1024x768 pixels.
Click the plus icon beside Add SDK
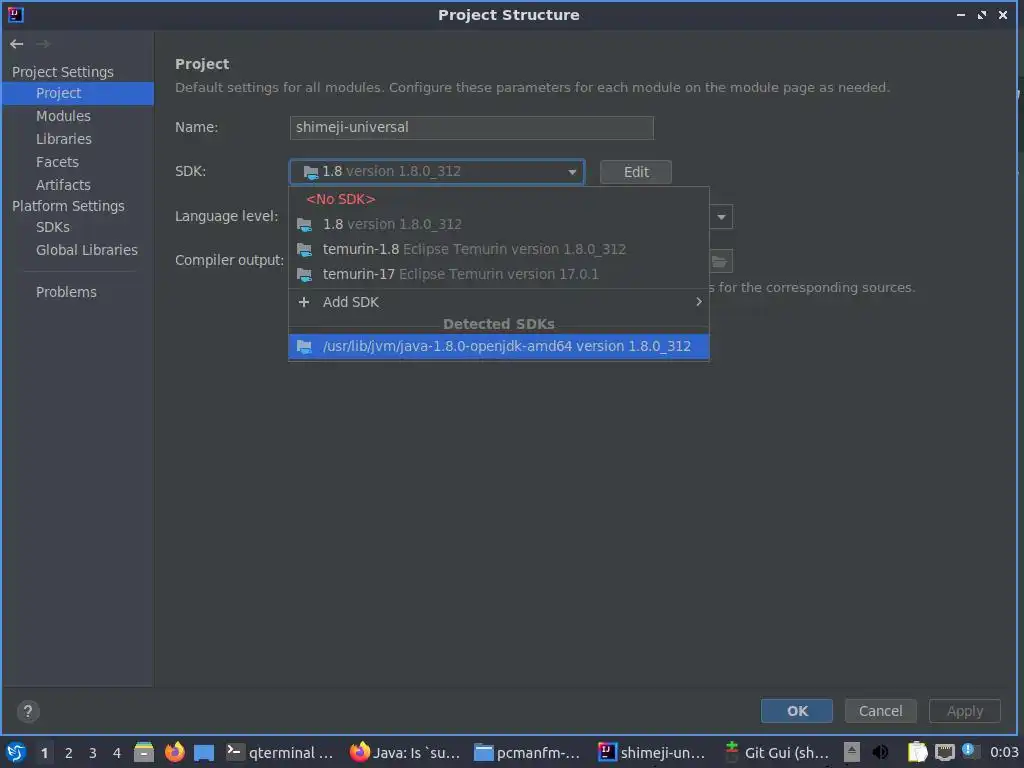(x=304, y=302)
